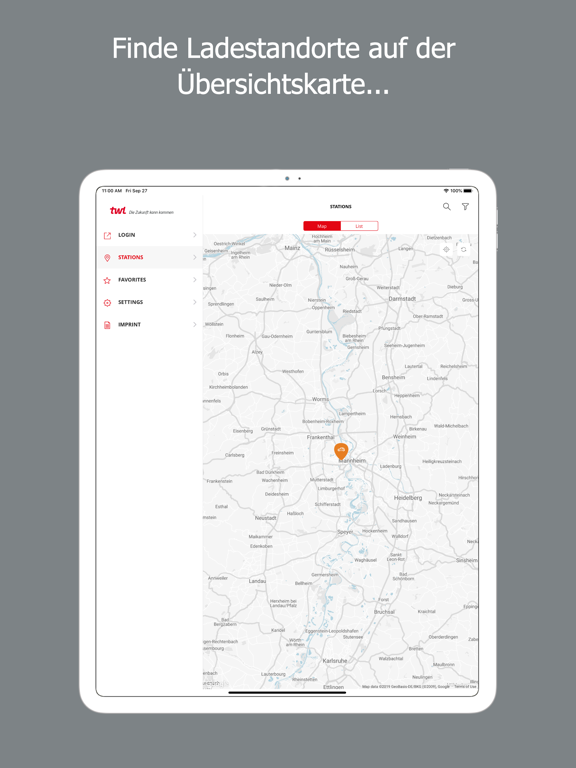The height and width of the screenshot is (768, 576).
Task: Click the Mainz label on map
Action: (292, 248)
